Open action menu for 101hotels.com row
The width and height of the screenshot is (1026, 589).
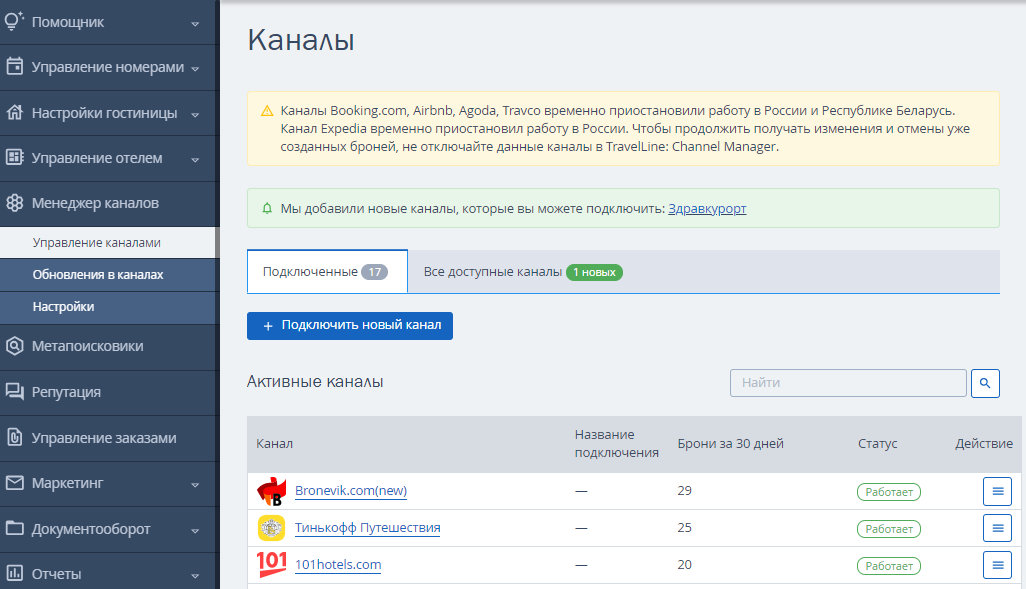(997, 565)
